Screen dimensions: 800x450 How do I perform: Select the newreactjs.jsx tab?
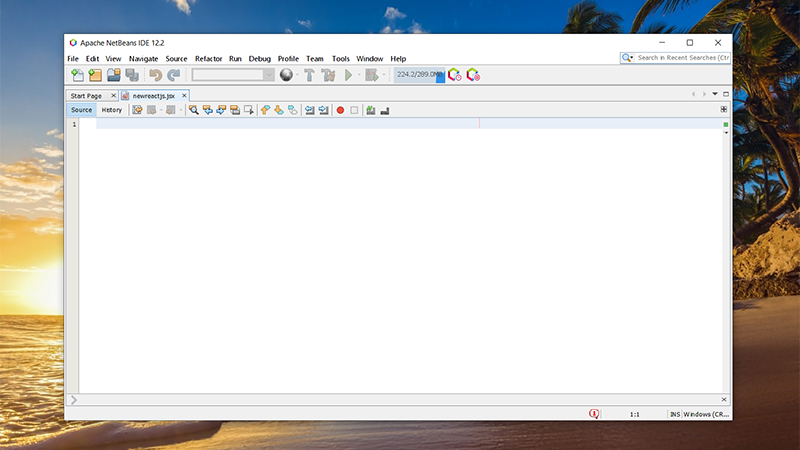[154, 95]
